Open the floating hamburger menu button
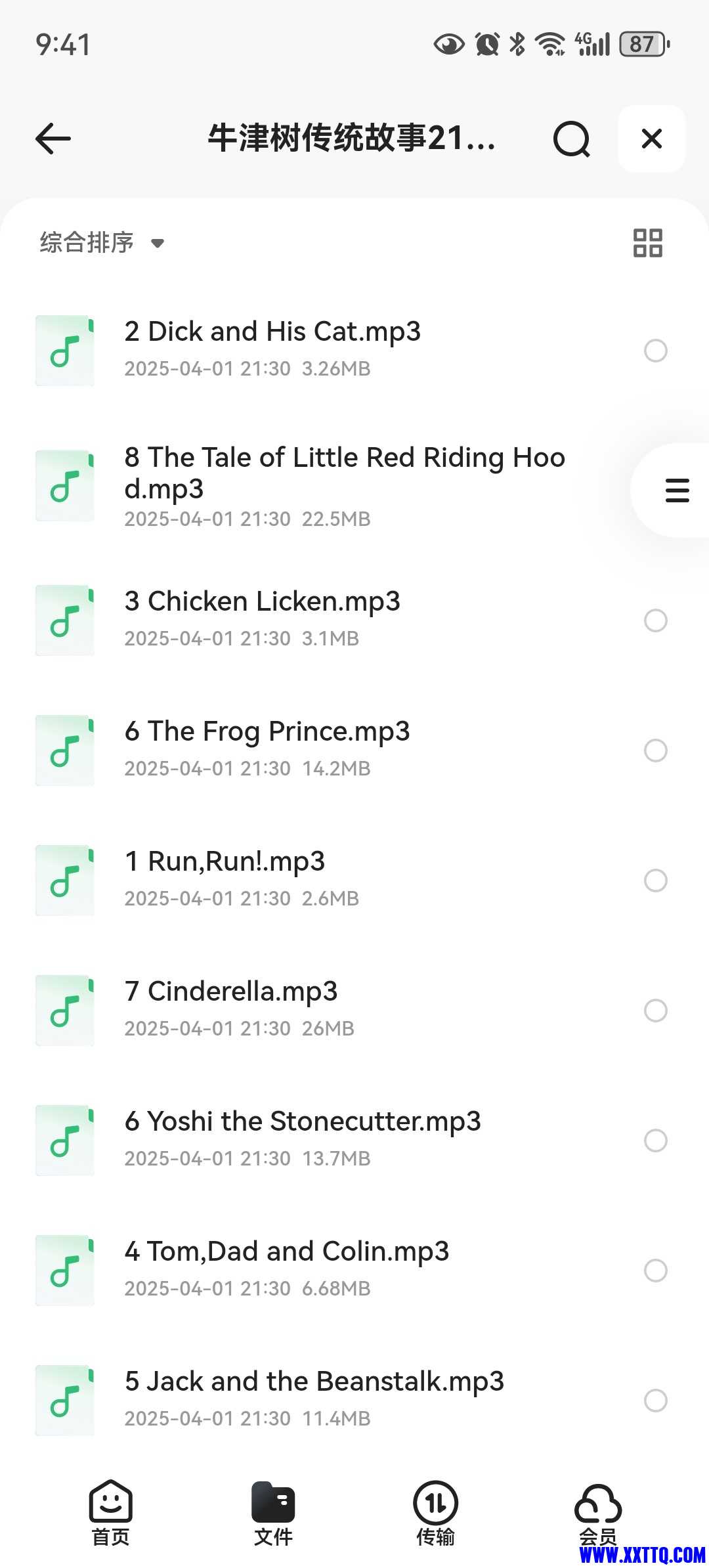Screen dimensions: 709x1568 pos(677,490)
